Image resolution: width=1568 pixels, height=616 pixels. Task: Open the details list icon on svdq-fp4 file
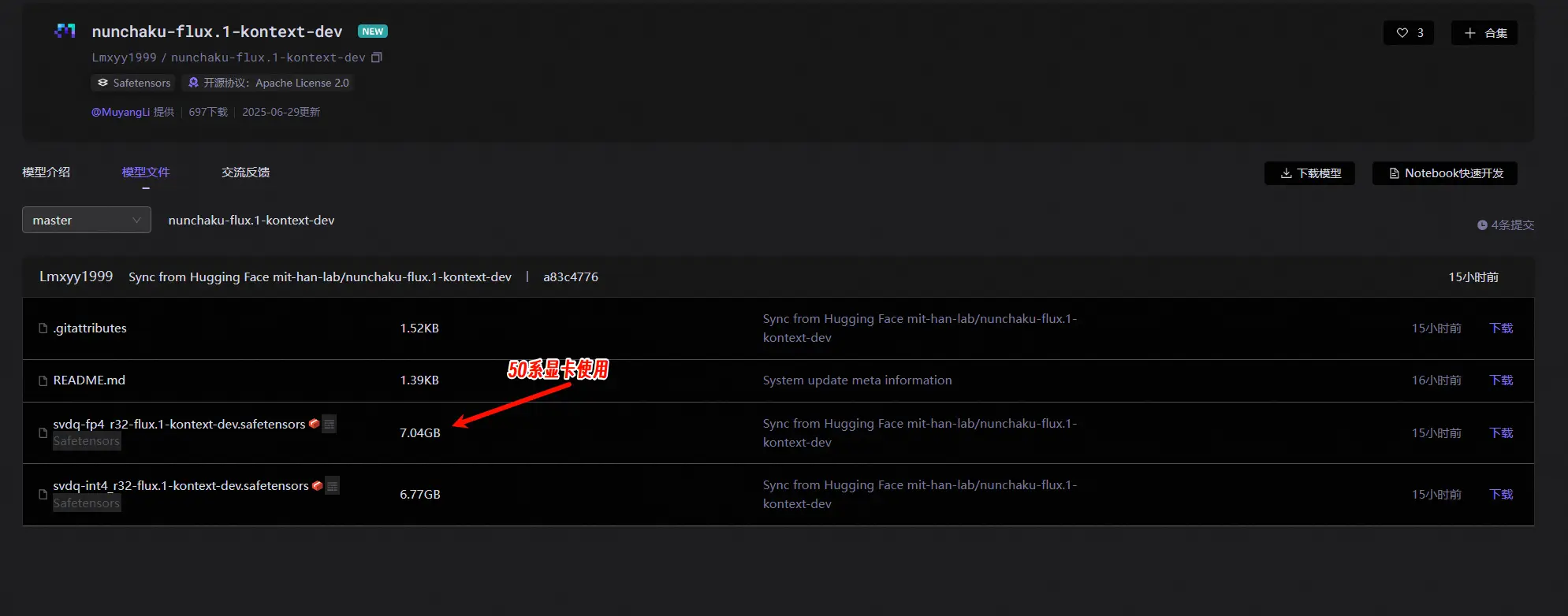(x=330, y=424)
